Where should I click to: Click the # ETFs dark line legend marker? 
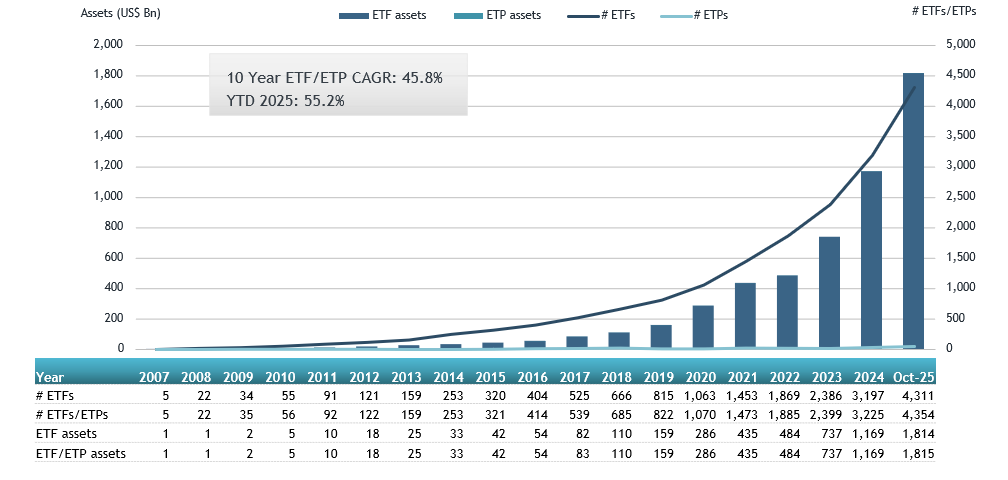[584, 15]
